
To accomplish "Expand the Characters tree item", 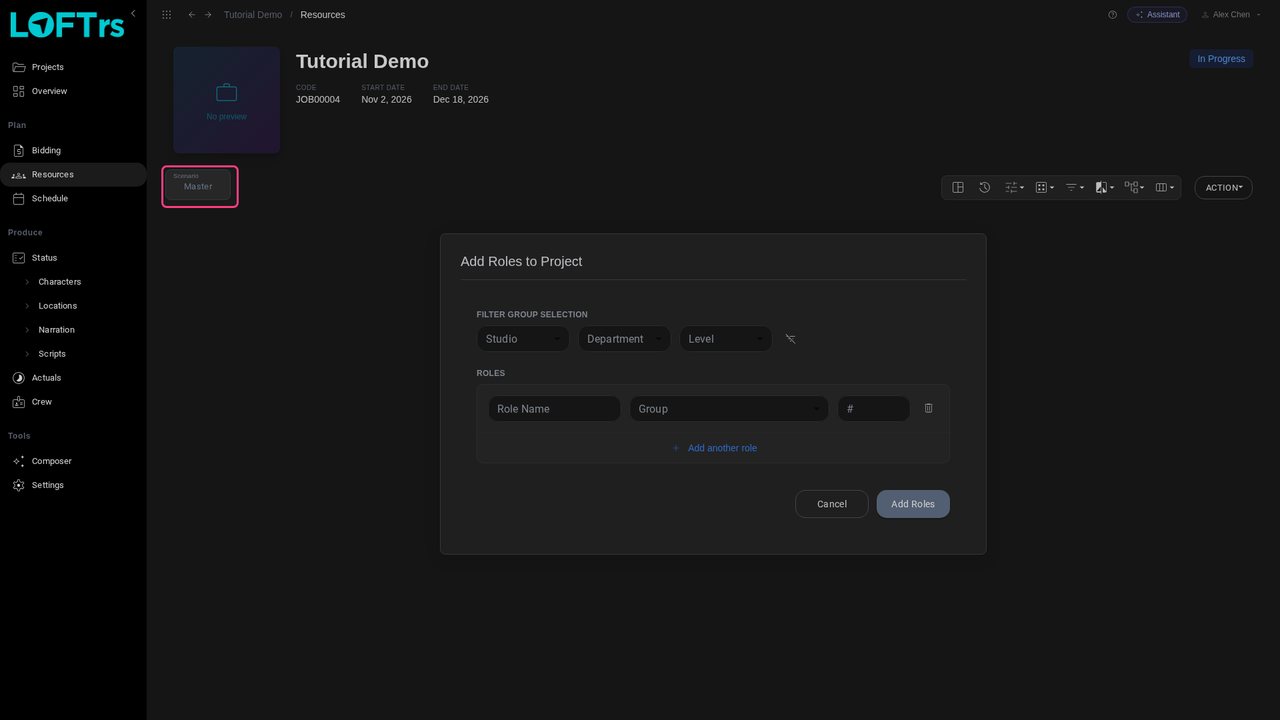I will click(28, 282).
